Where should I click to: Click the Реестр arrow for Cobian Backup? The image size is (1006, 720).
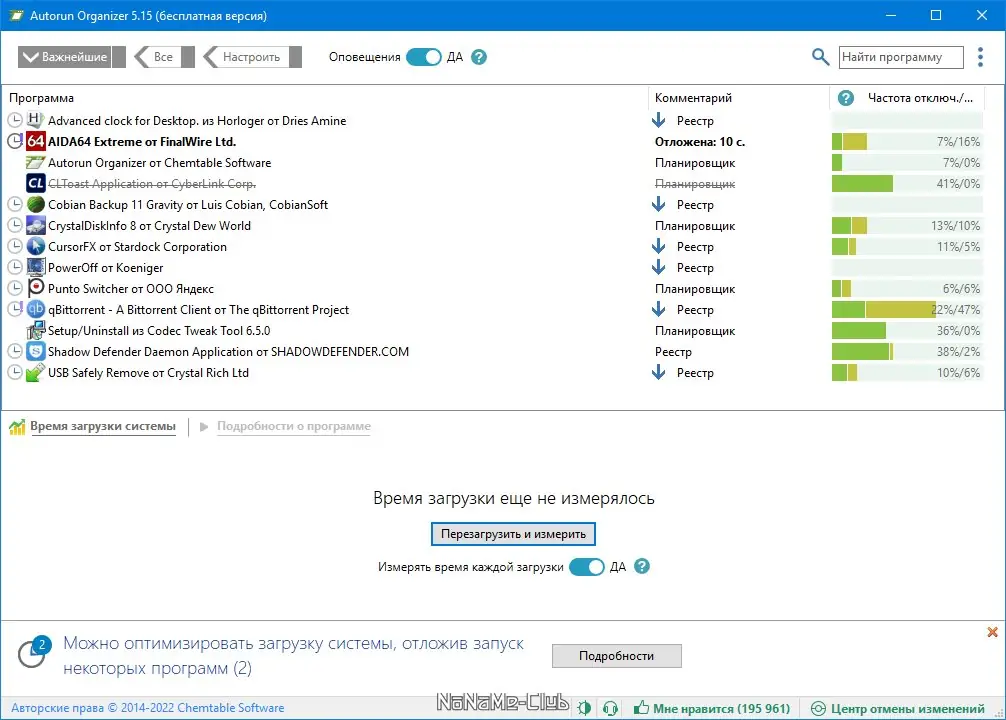coord(658,205)
